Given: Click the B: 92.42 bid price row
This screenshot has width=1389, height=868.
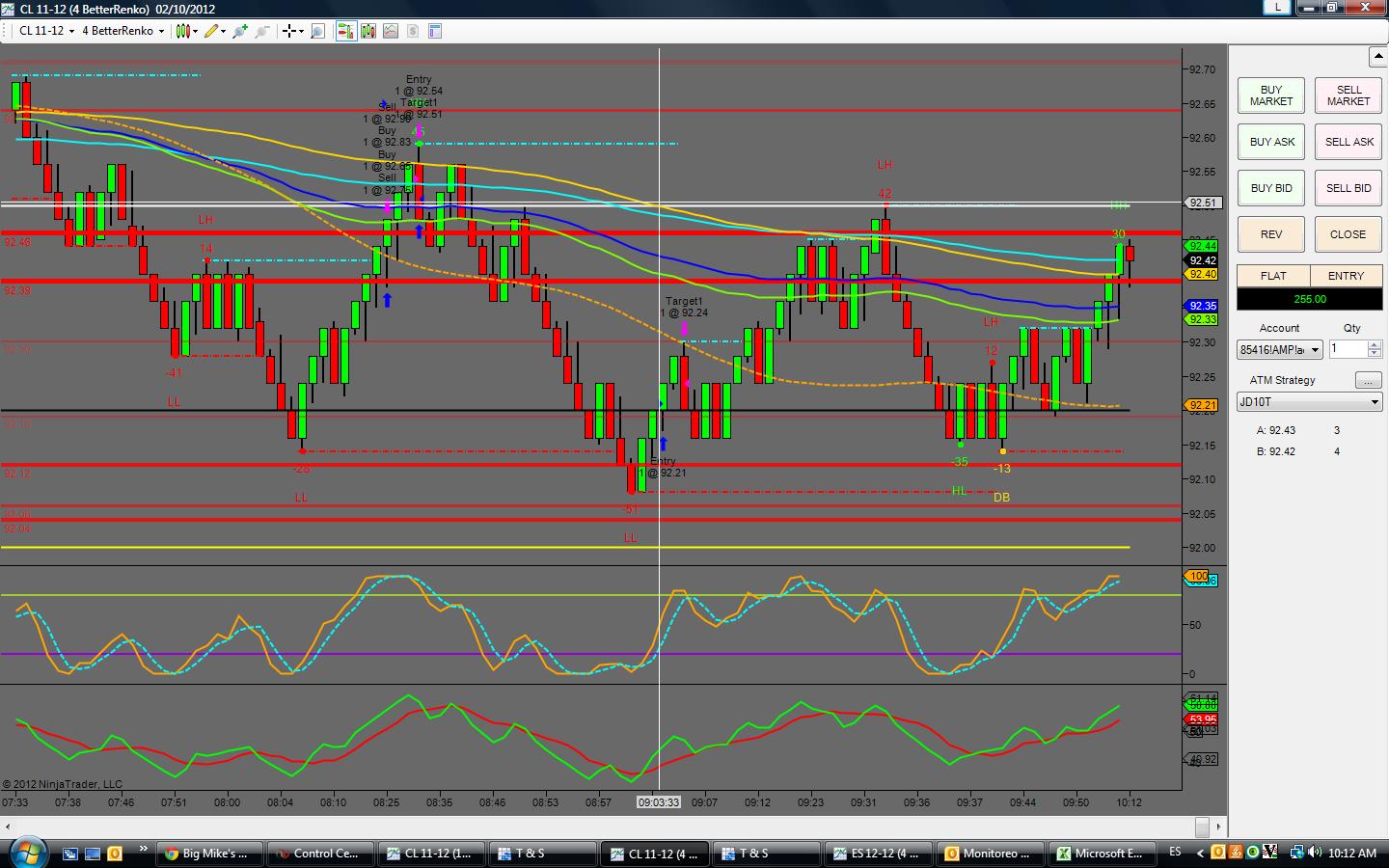Looking at the screenshot, I should pos(1299,451).
